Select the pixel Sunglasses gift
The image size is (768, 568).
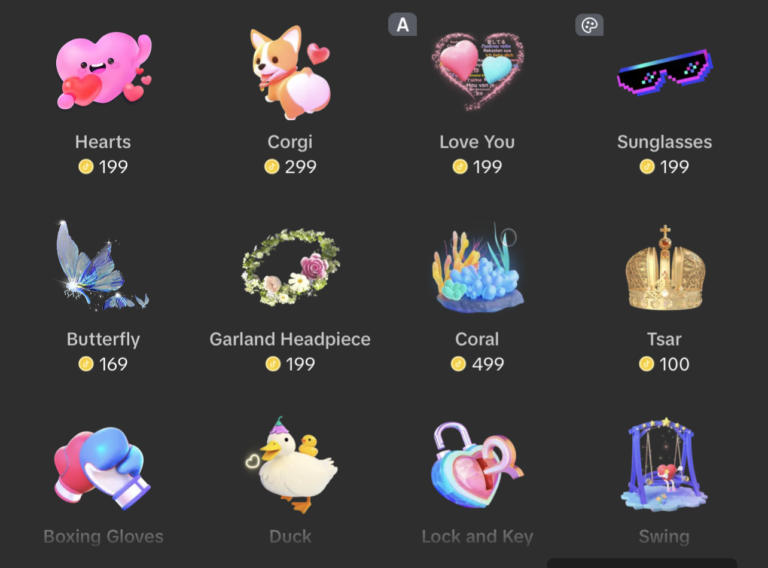pos(665,71)
